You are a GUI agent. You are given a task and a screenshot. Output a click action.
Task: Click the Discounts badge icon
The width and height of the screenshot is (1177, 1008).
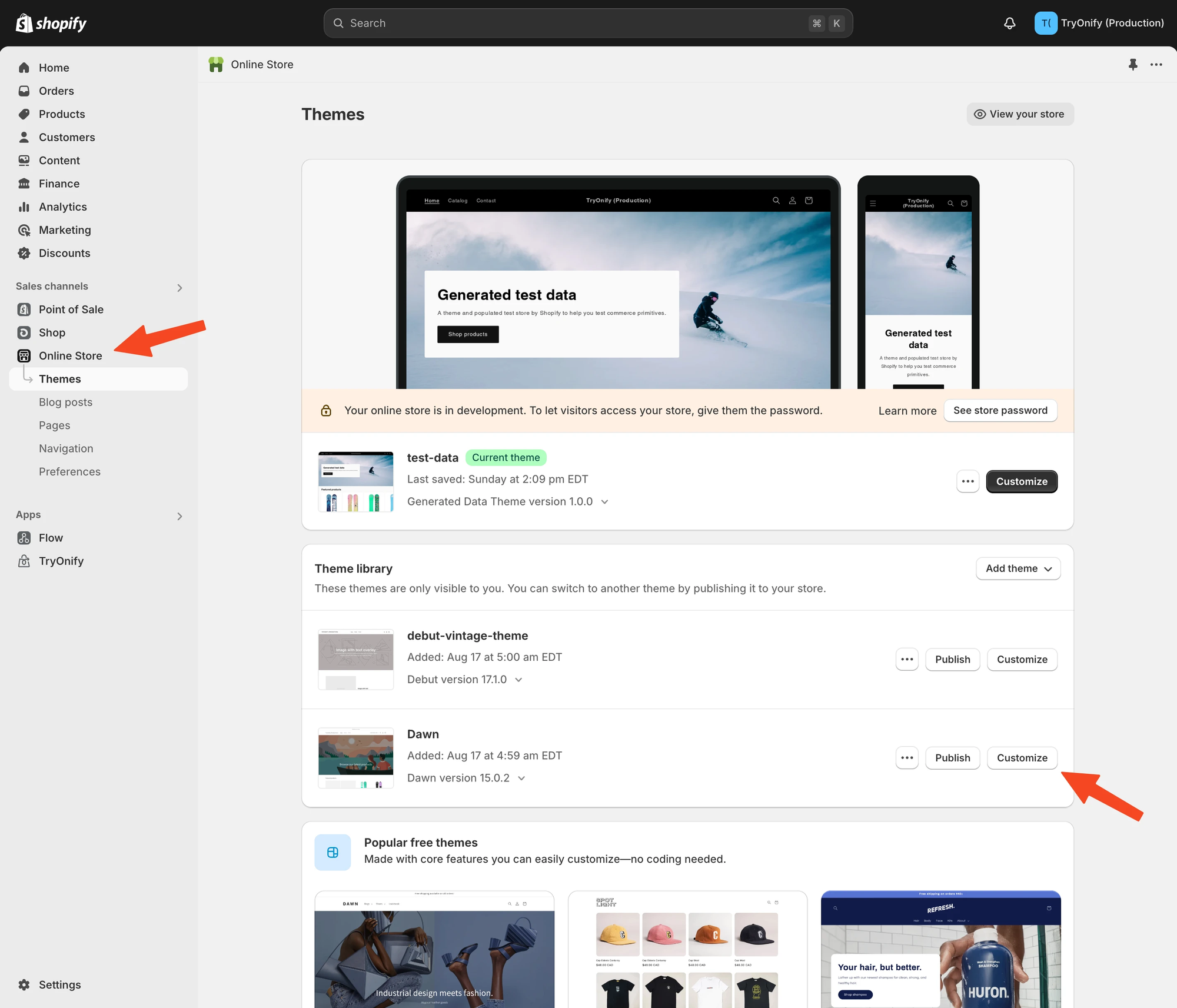pos(24,254)
